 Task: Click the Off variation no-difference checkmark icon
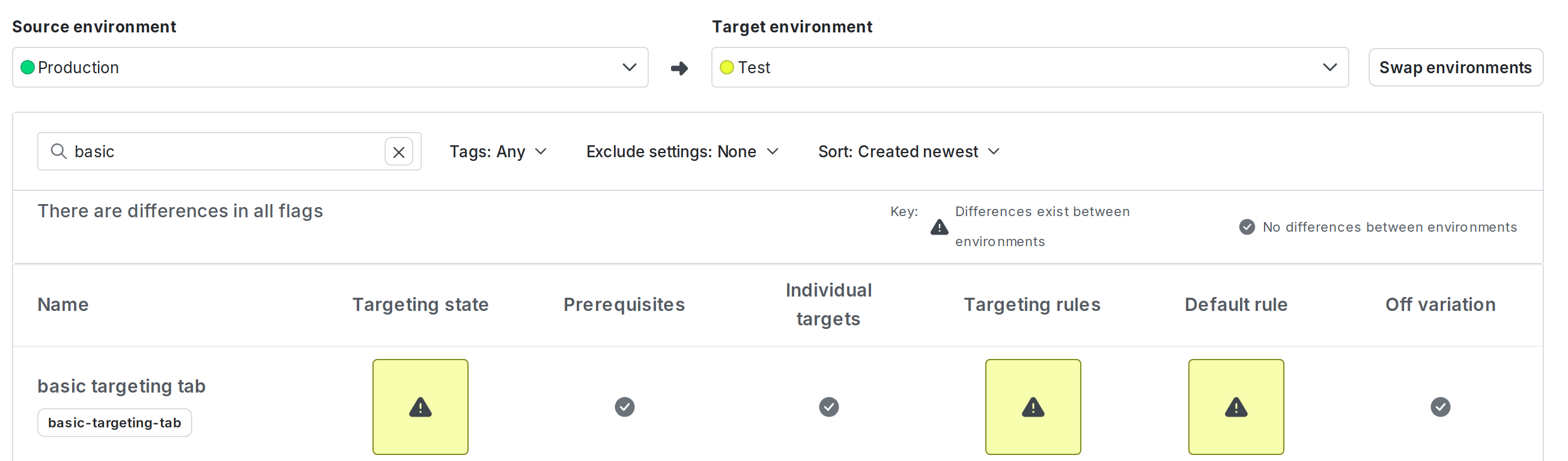(x=1439, y=407)
